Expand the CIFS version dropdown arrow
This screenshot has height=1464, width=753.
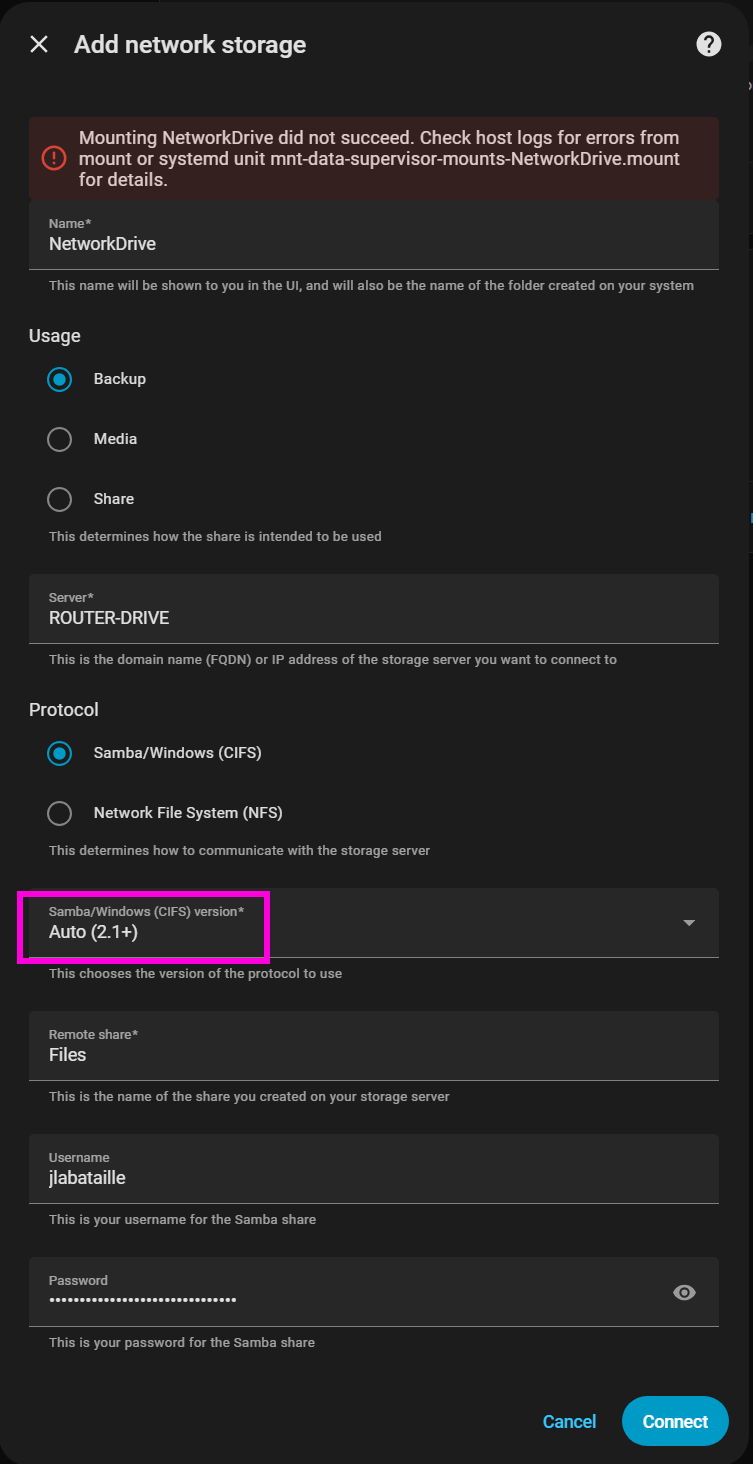[689, 923]
